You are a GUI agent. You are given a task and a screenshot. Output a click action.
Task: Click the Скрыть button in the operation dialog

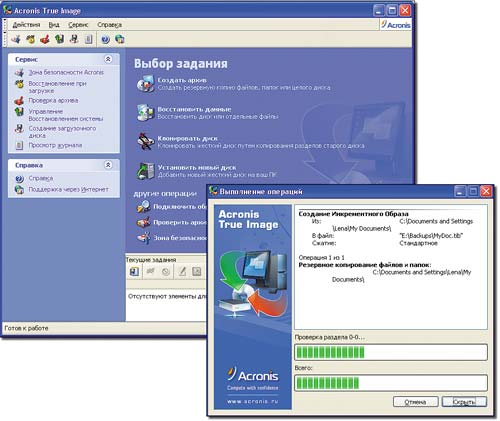point(464,402)
